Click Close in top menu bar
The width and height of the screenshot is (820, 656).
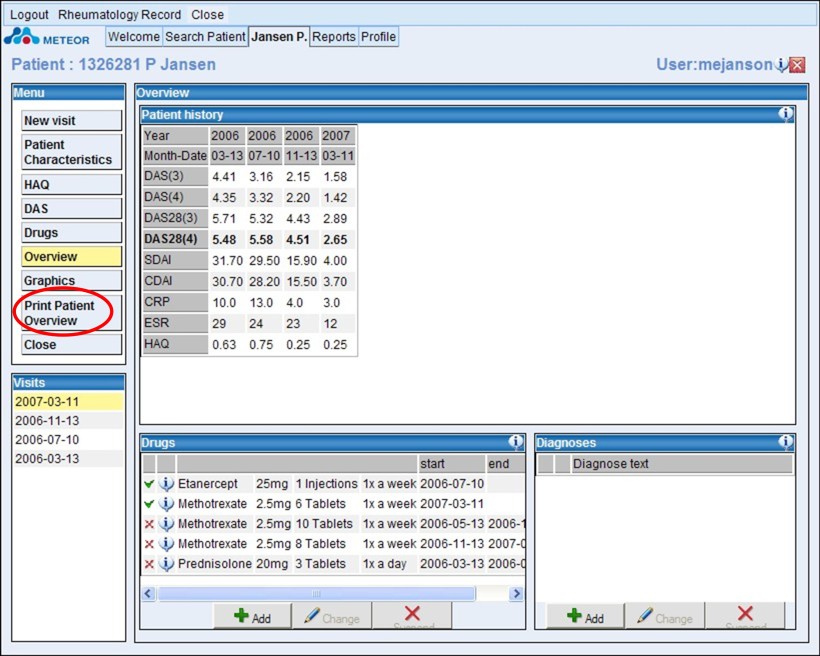pos(208,15)
